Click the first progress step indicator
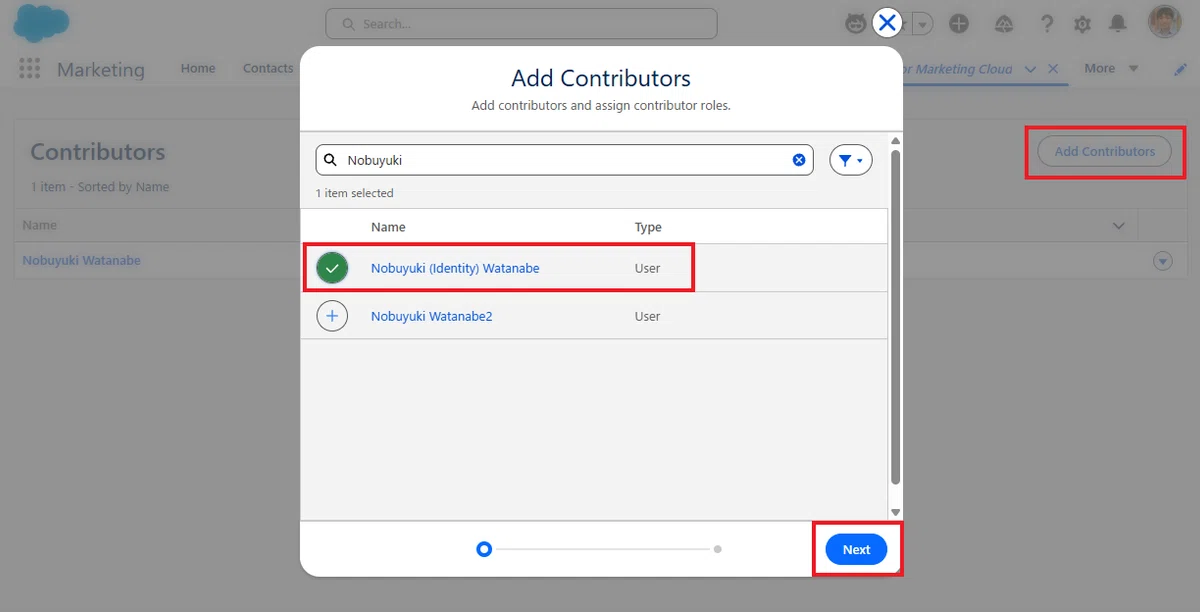 (x=484, y=549)
